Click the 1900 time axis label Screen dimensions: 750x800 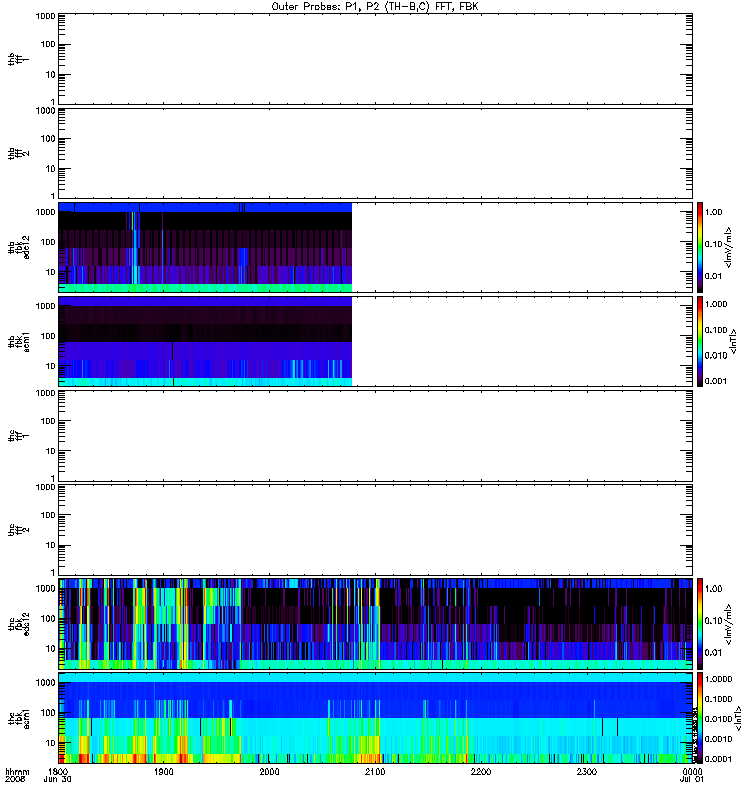click(x=164, y=772)
